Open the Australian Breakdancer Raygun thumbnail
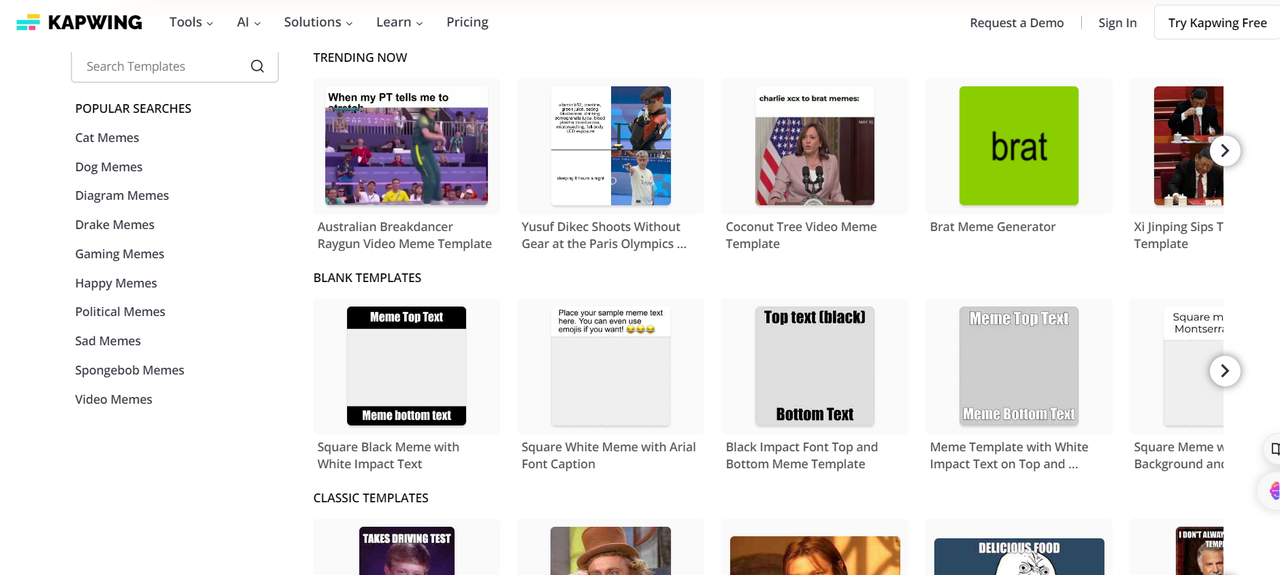Viewport: 1280px width, 575px height. tap(406, 146)
